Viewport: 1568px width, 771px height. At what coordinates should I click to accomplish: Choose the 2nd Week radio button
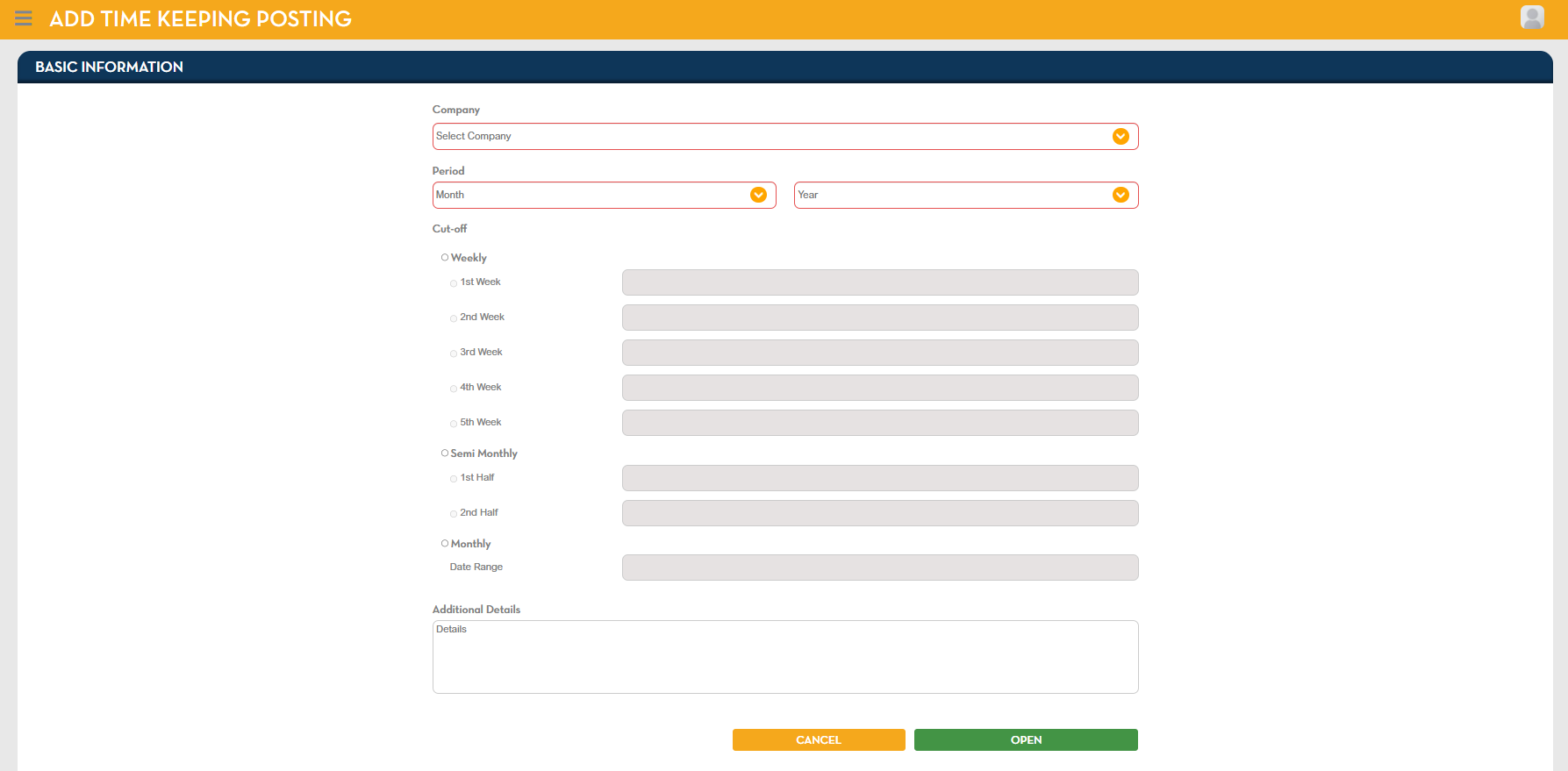click(x=454, y=318)
